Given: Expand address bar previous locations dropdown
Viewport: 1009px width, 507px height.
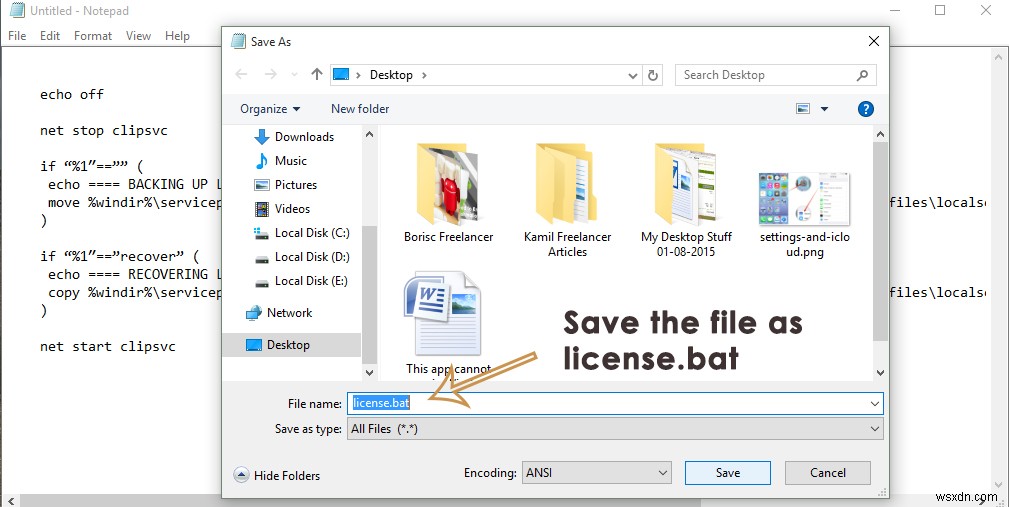Looking at the screenshot, I should click(x=633, y=75).
